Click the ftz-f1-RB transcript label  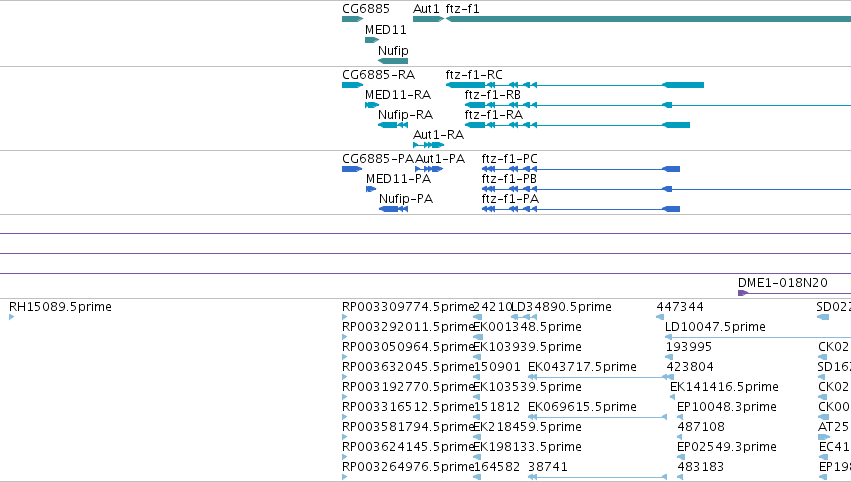(x=492, y=95)
